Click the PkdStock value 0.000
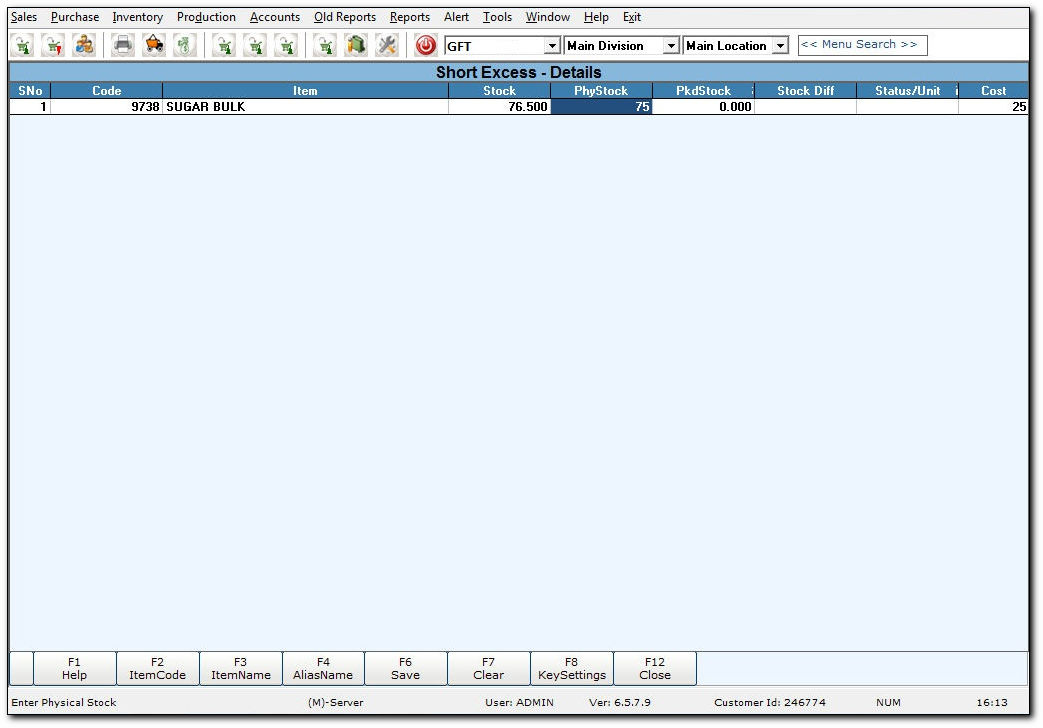Screen dimensions: 1043x728 (703, 106)
